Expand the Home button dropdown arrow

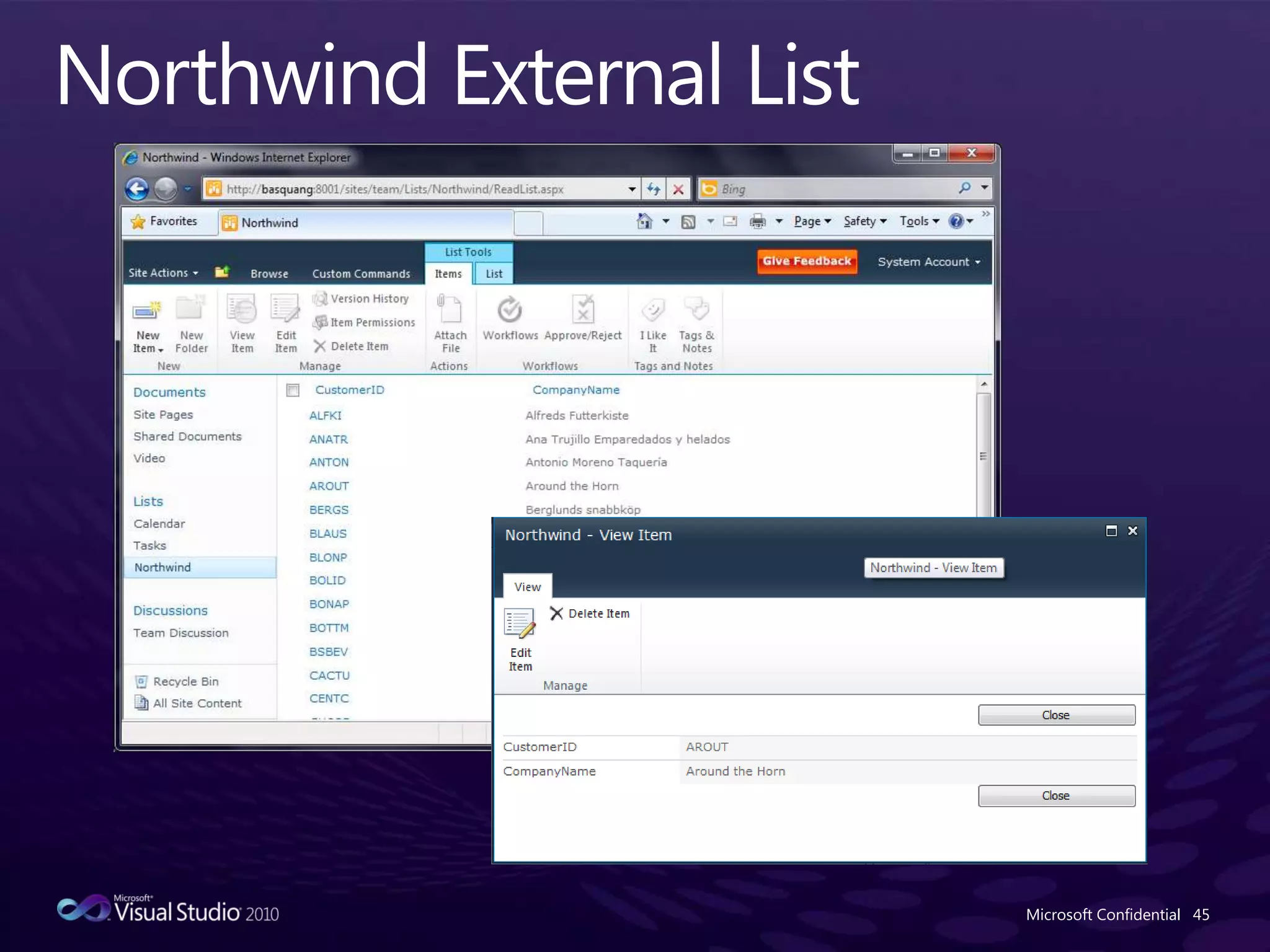point(665,221)
